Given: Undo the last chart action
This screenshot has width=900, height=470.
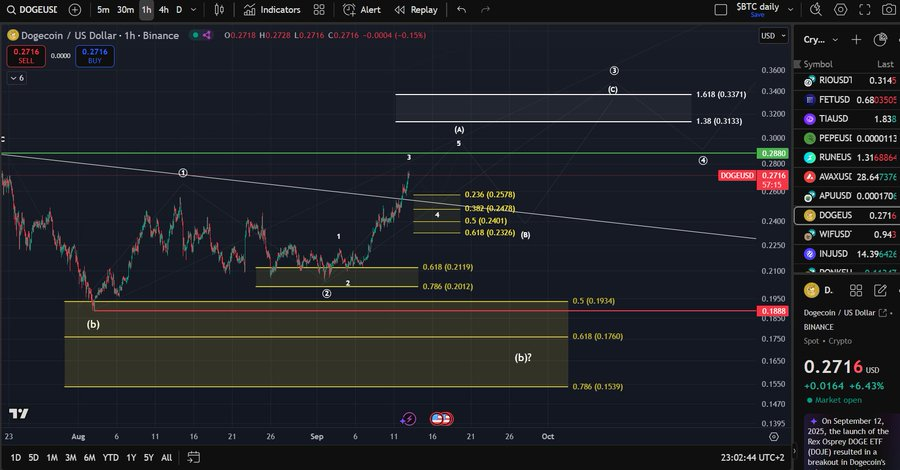Looking at the screenshot, I should (461, 10).
